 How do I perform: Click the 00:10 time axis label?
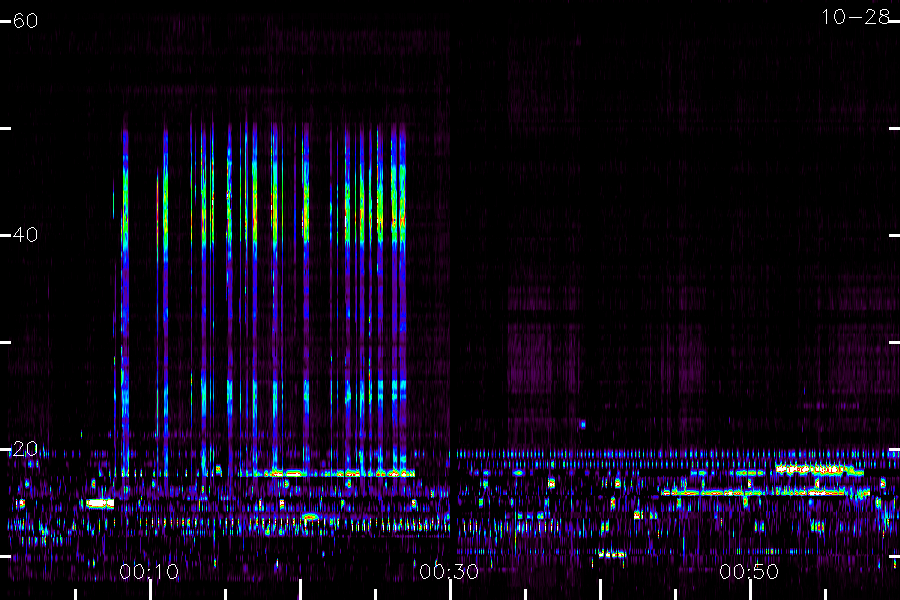149,571
